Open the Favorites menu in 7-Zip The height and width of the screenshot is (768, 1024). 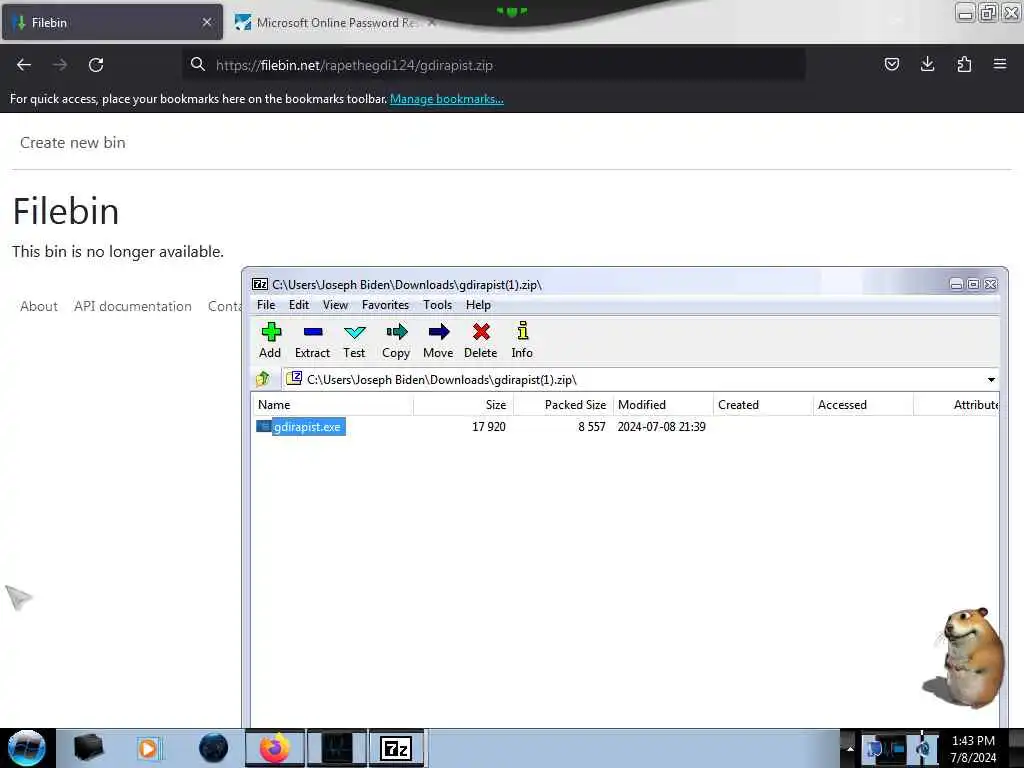(385, 305)
